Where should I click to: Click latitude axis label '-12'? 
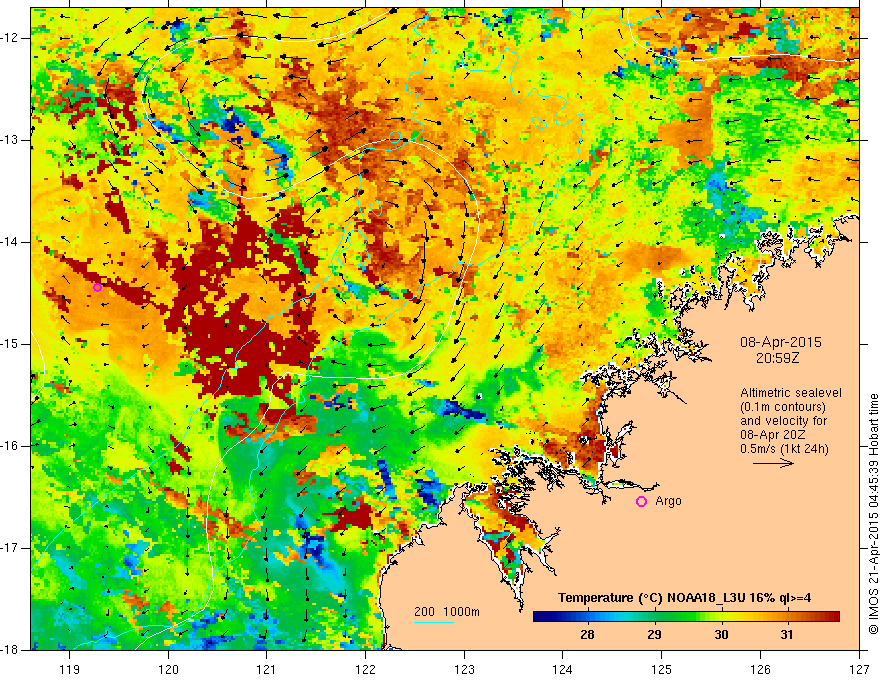[x=10, y=38]
